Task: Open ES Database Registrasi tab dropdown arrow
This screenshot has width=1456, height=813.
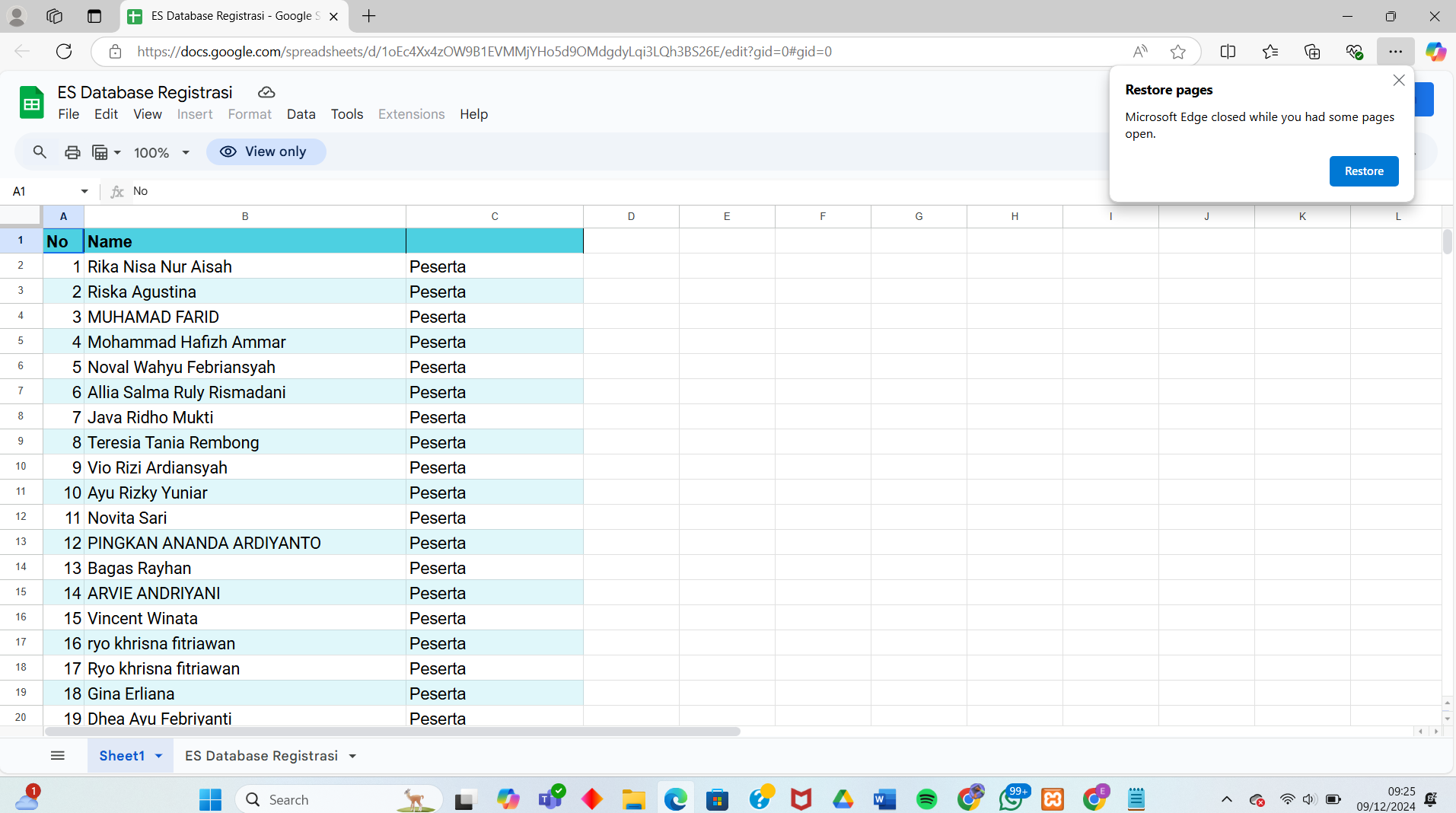Action: [352, 756]
